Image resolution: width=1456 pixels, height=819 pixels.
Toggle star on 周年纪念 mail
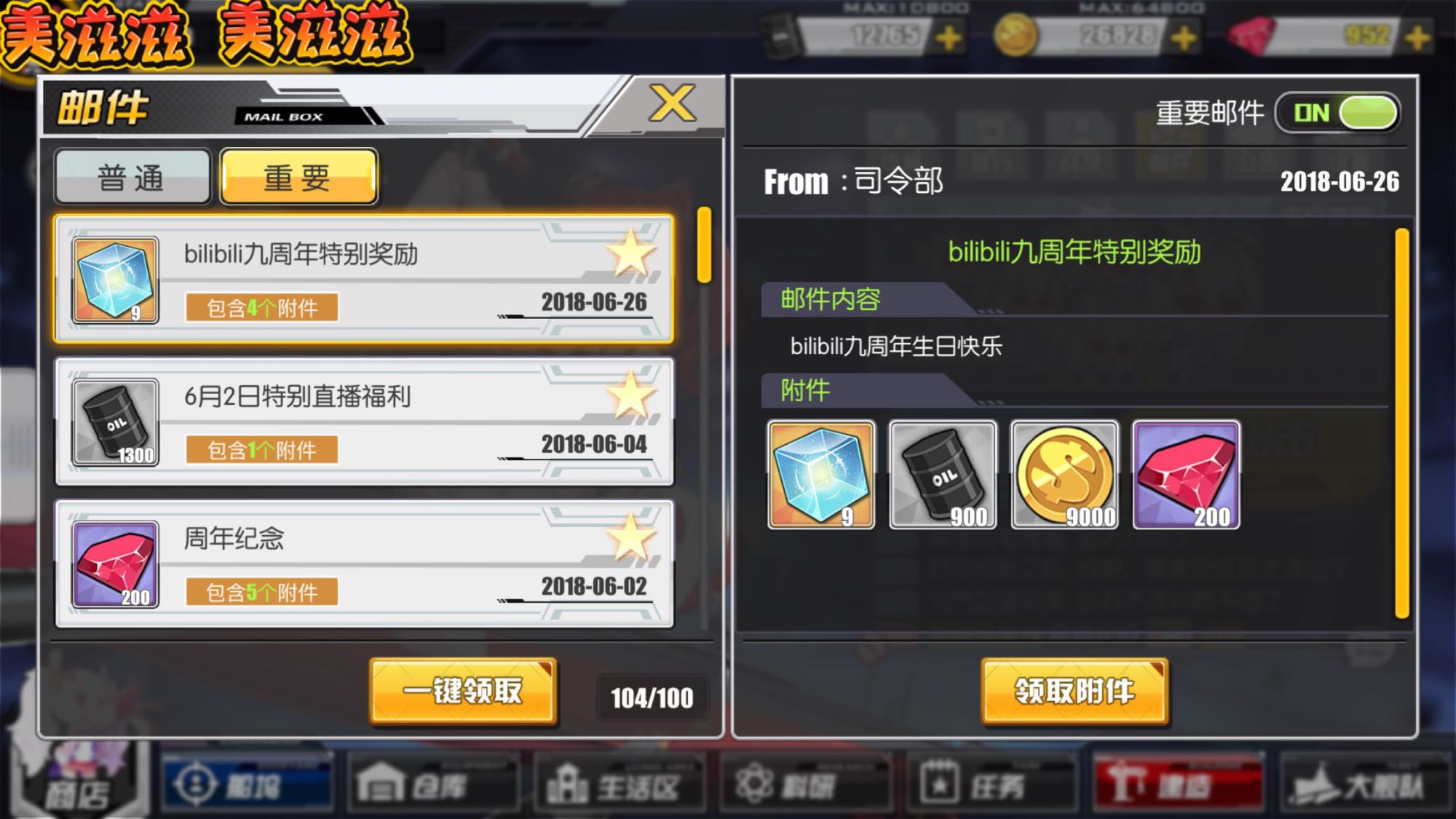tap(630, 537)
